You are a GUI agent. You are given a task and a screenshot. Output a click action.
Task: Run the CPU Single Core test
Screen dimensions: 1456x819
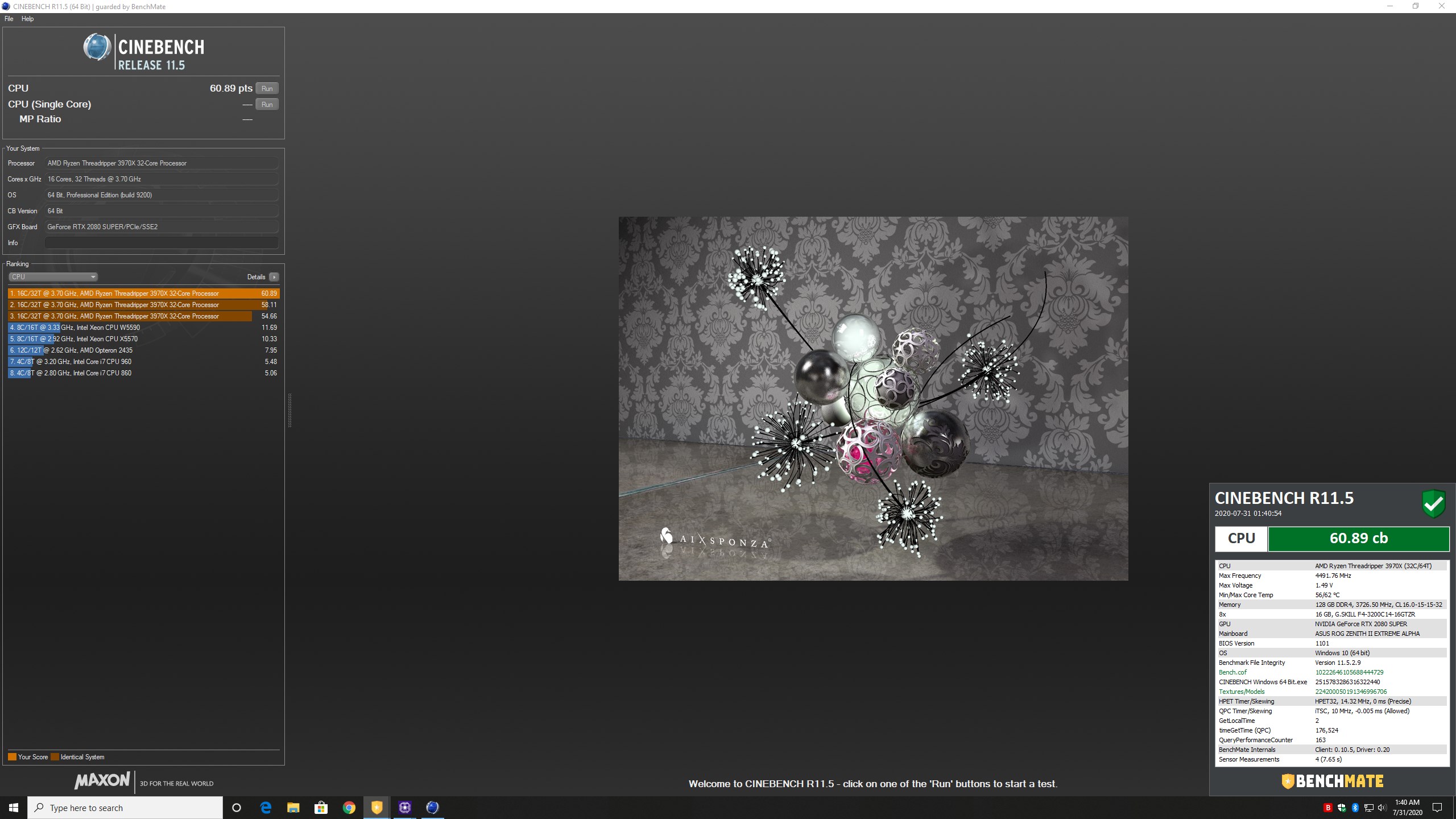pyautogui.click(x=267, y=104)
